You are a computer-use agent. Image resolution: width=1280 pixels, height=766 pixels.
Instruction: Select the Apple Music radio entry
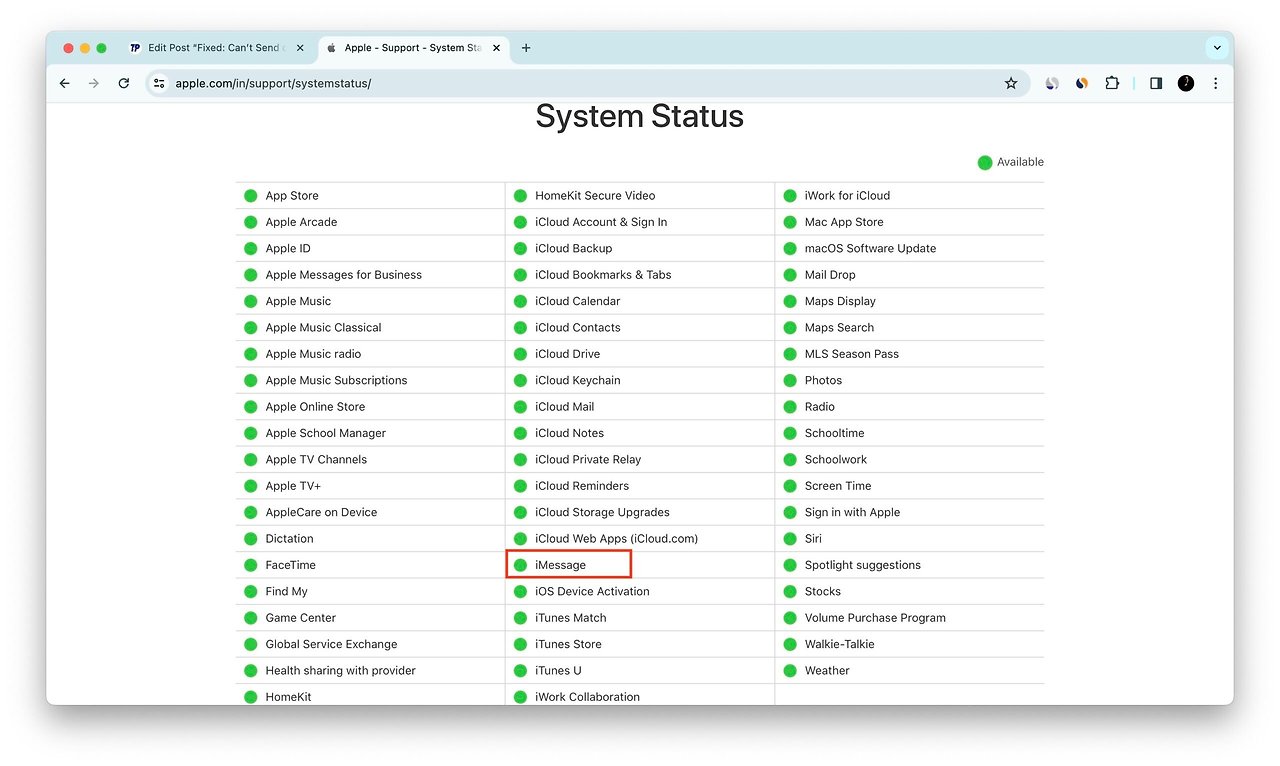(x=370, y=354)
